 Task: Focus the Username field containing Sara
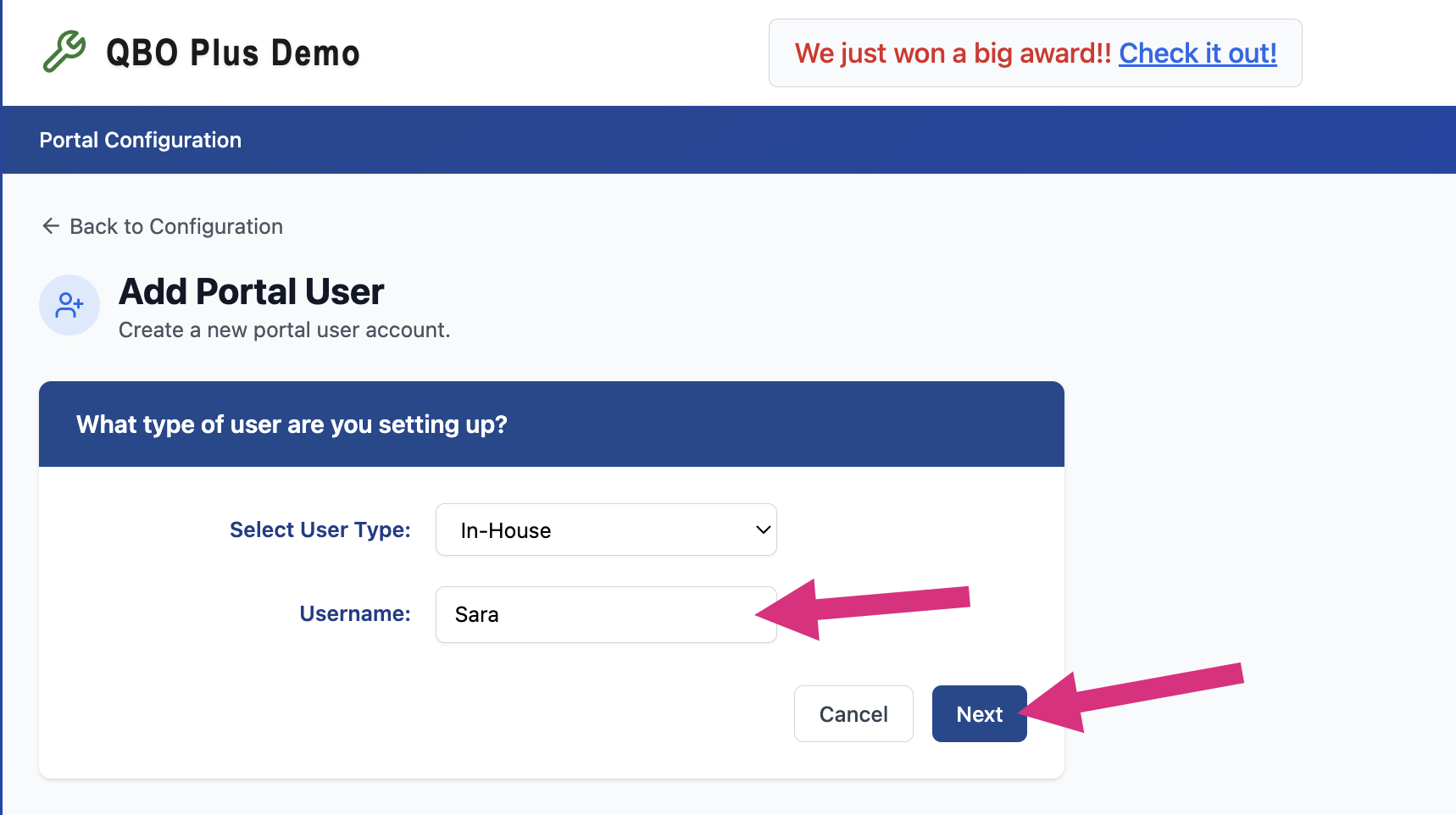606,614
